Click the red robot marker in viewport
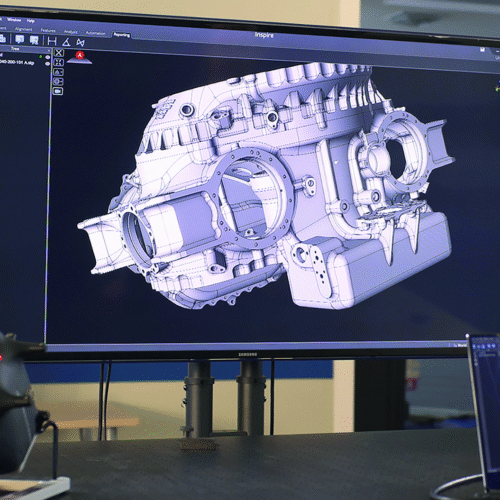This screenshot has height=500, width=500. [80, 56]
